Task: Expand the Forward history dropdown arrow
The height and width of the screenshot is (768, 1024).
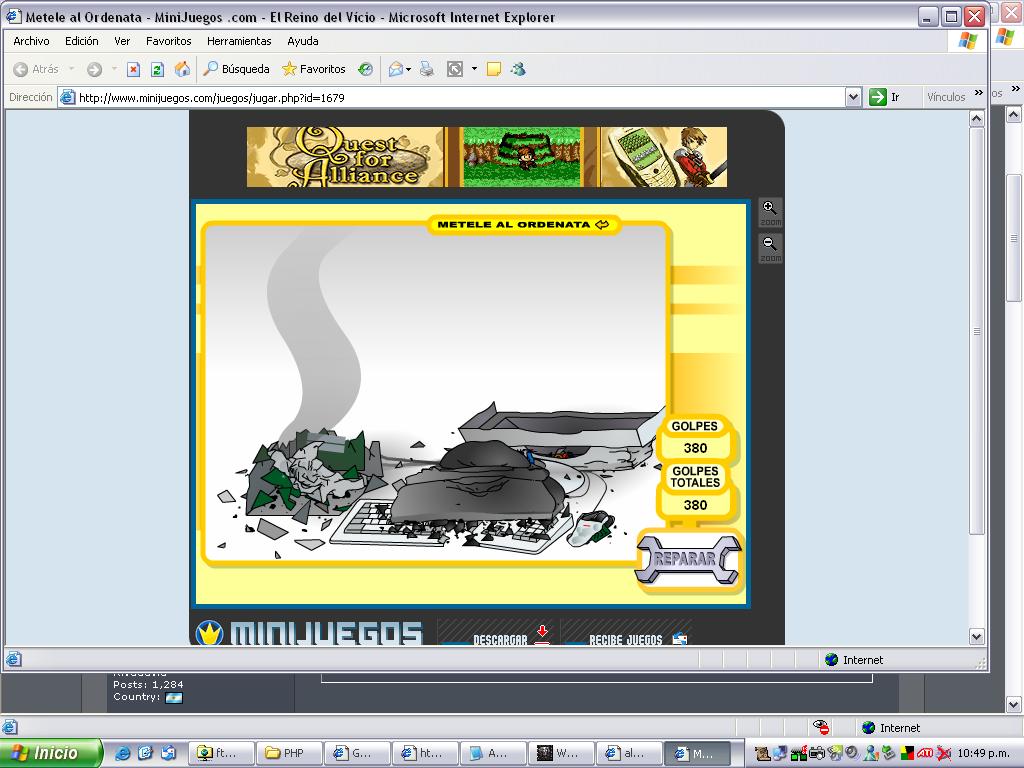Action: pyautogui.click(x=114, y=69)
